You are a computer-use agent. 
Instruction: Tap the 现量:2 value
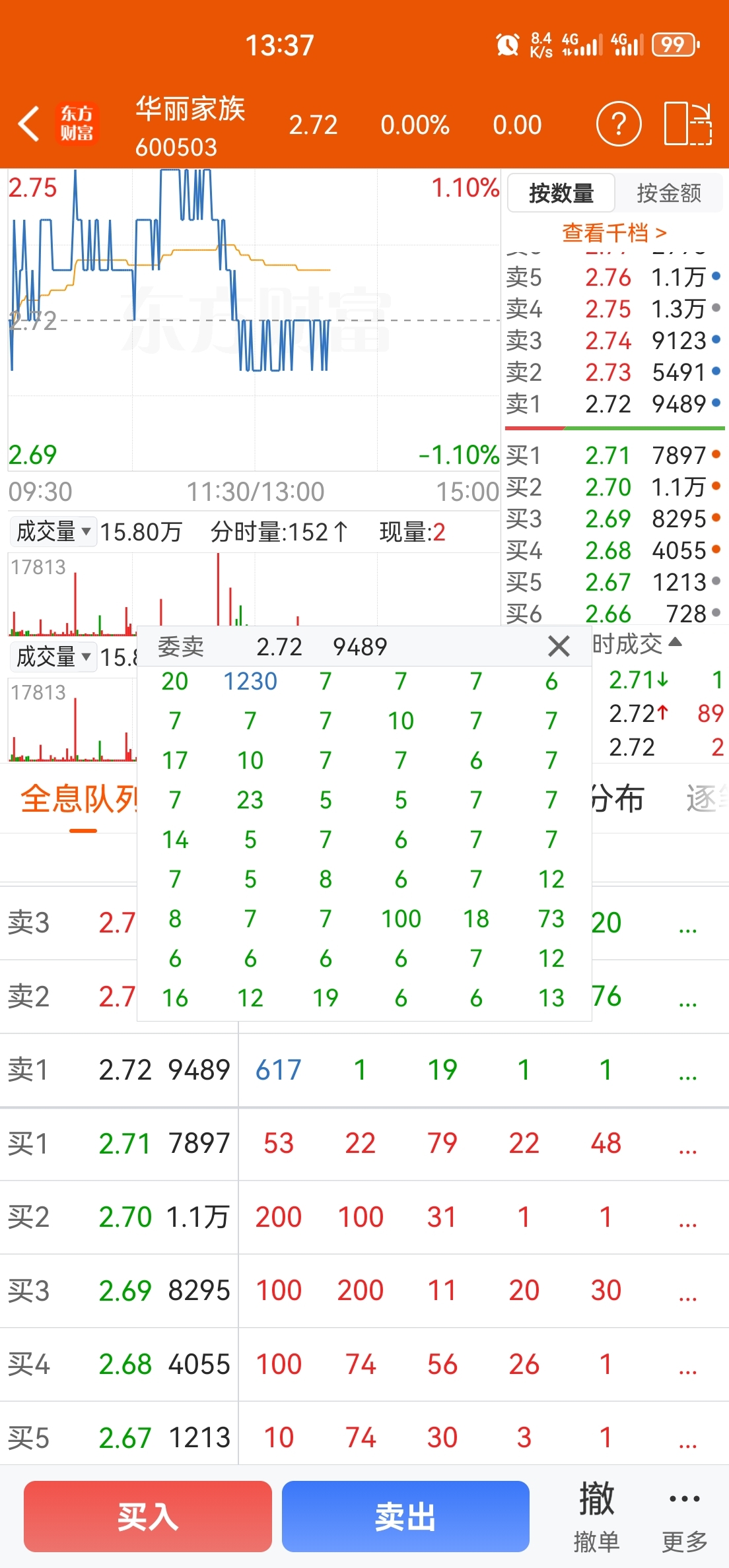[413, 532]
